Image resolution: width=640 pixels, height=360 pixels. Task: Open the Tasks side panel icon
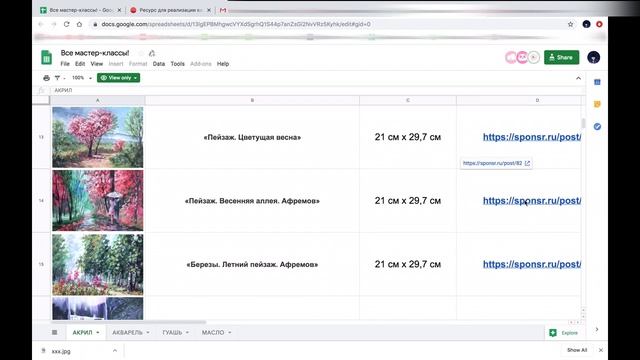coord(597,127)
